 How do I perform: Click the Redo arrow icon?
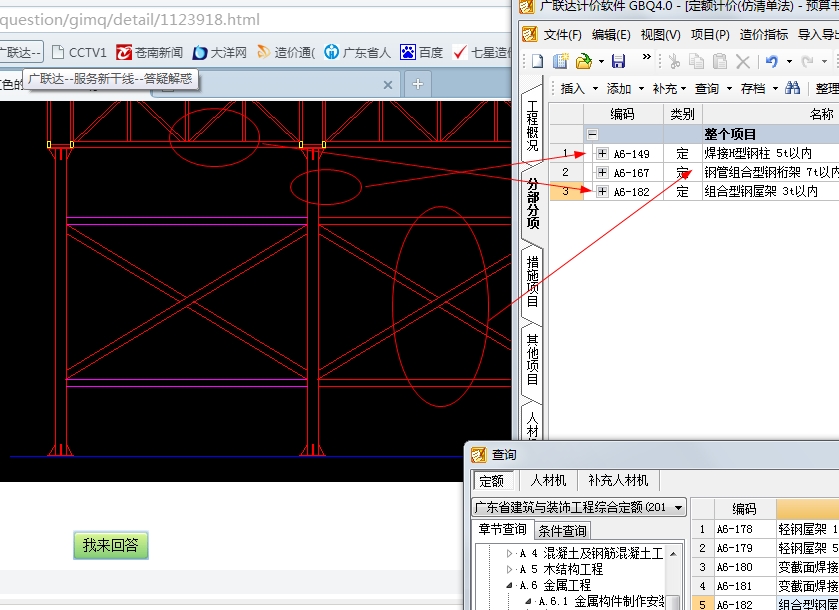pyautogui.click(x=807, y=62)
